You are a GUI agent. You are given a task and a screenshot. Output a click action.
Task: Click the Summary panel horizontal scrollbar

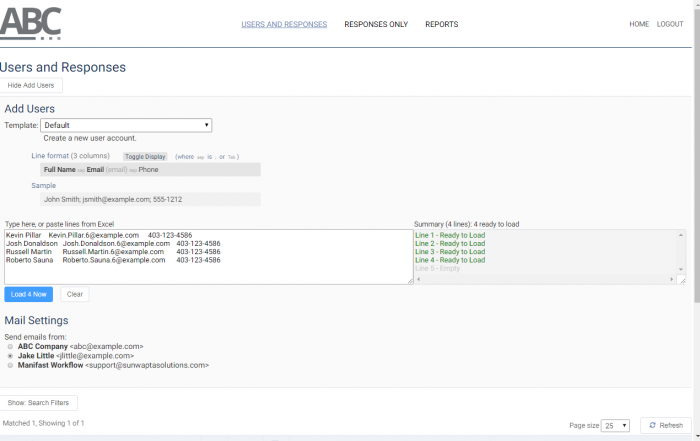pos(545,280)
